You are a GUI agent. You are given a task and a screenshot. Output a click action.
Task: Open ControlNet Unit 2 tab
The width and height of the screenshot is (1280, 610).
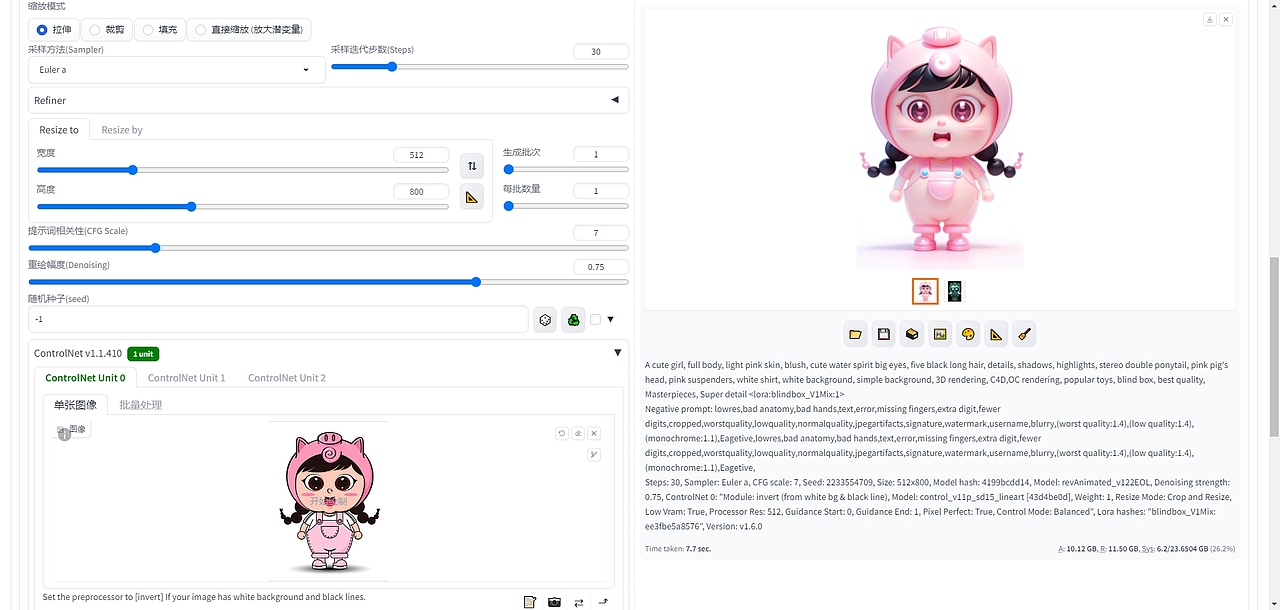287,378
